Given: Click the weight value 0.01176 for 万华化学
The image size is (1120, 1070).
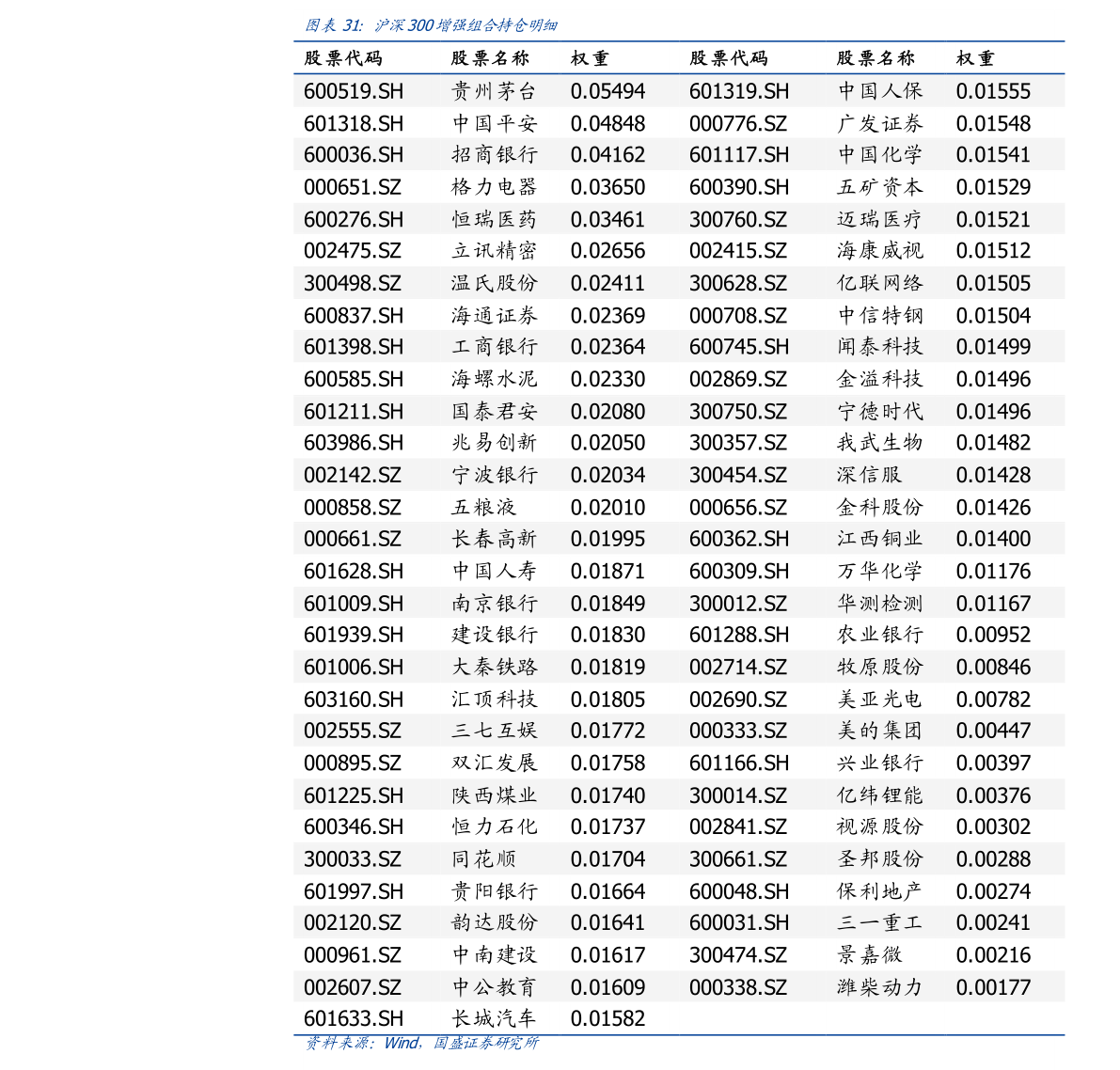Looking at the screenshot, I should pos(993,571).
